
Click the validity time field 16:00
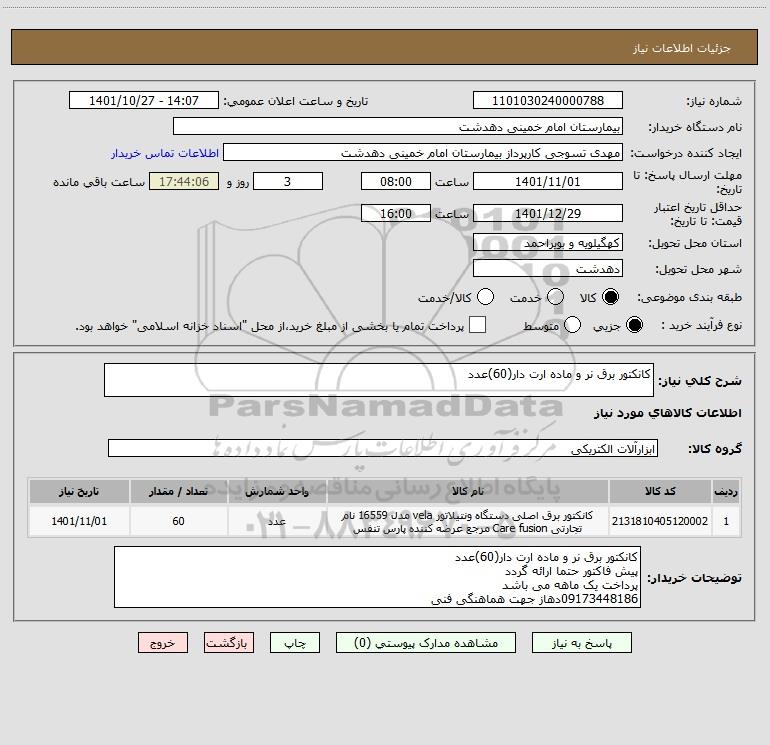(x=396, y=213)
